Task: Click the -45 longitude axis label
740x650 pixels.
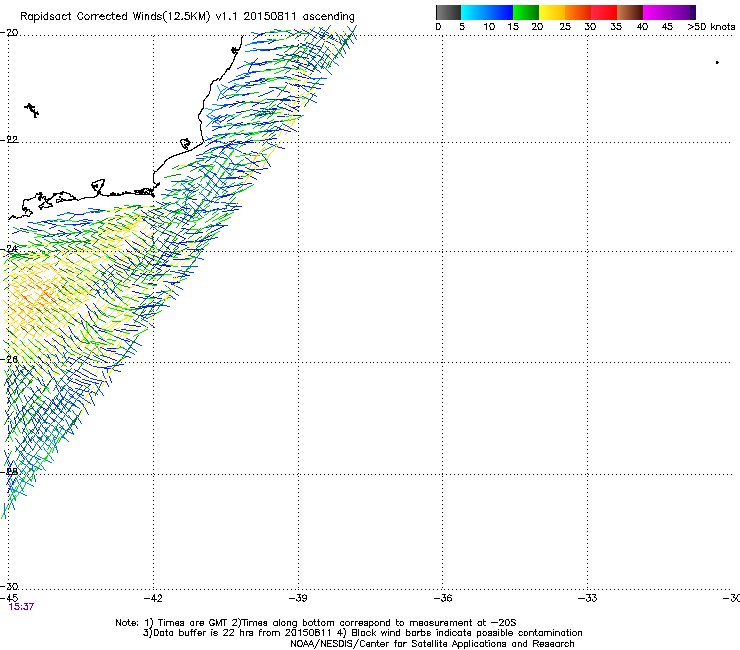Action: tap(9, 598)
